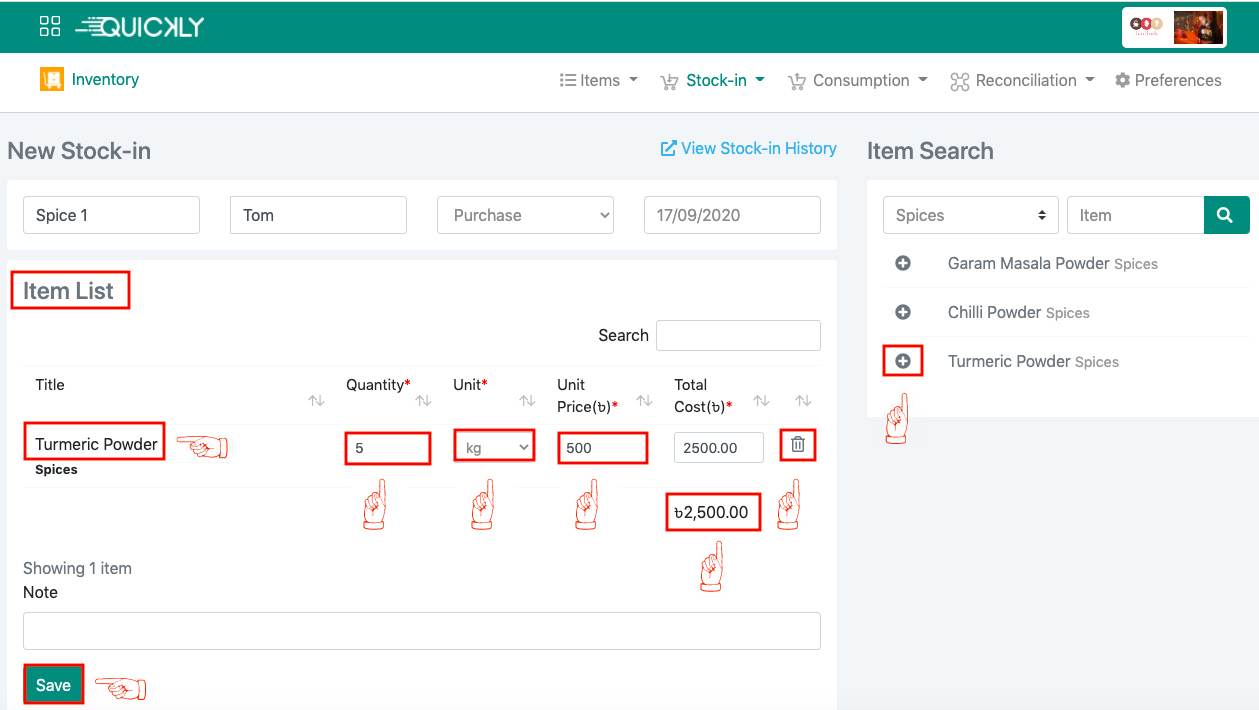Viewport: 1259px width, 710px height.
Task: Open the Stock-in menu
Action: 713,81
